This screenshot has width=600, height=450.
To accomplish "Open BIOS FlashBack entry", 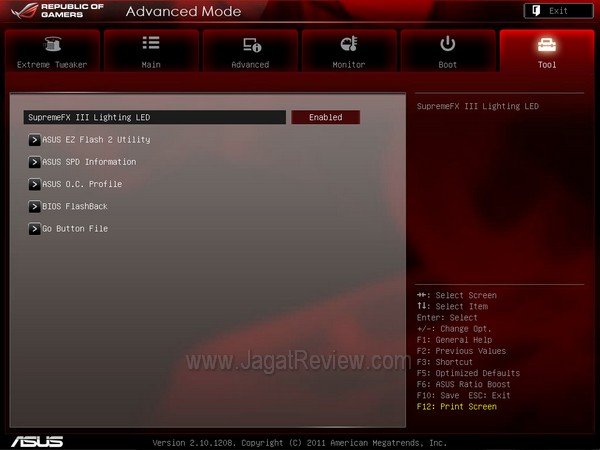I will pos(75,206).
